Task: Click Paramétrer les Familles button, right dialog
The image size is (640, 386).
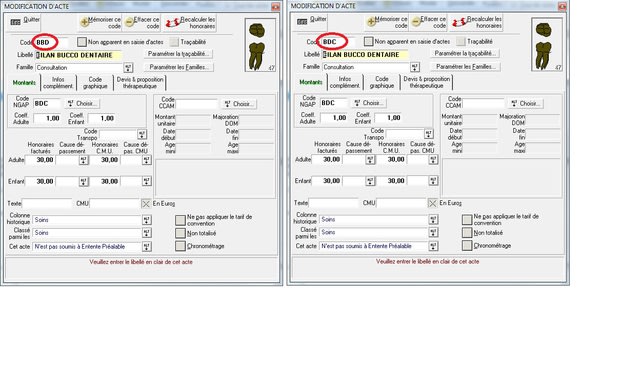Action: click(x=465, y=67)
